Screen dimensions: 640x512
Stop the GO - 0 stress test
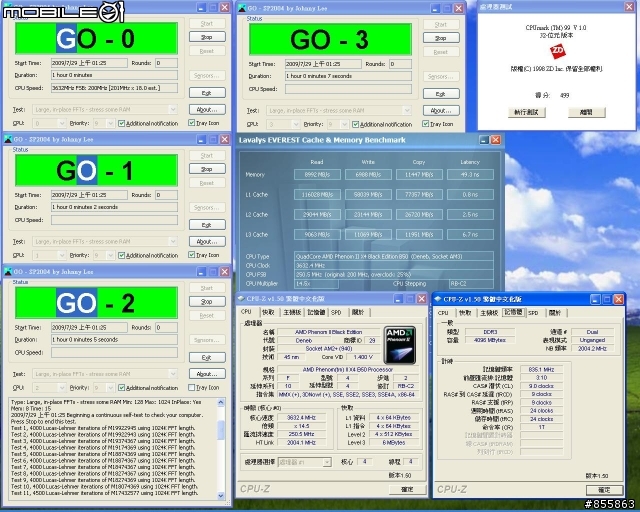tap(207, 37)
